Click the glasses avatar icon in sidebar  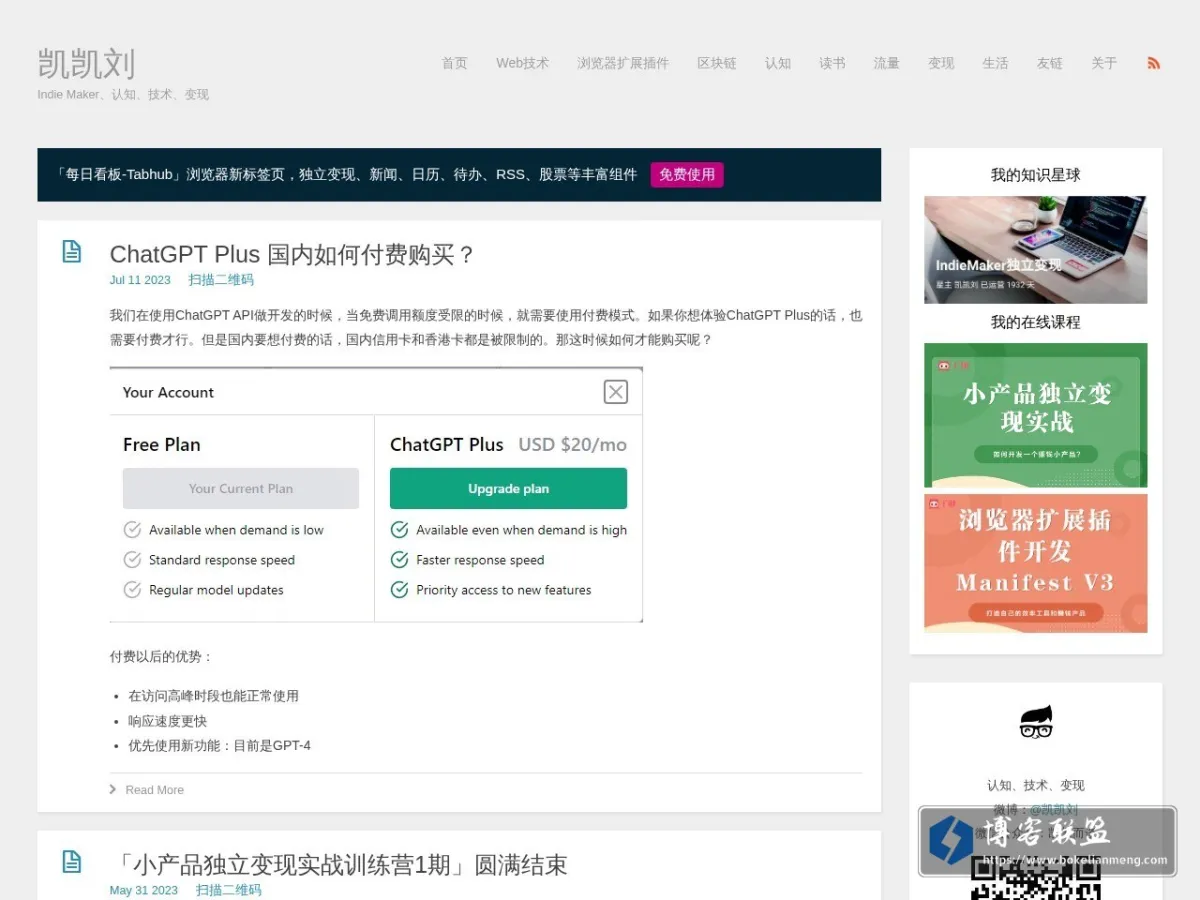(1036, 722)
